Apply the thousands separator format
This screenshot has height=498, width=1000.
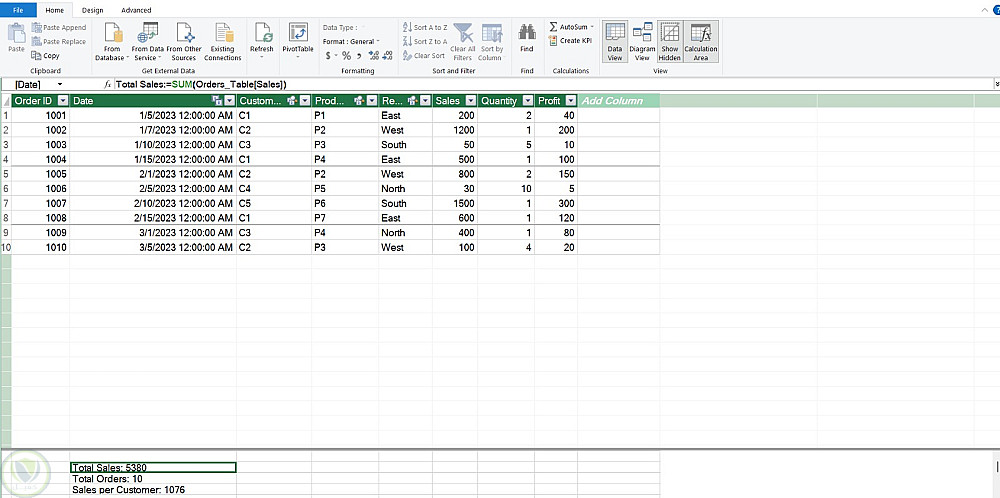(359, 55)
